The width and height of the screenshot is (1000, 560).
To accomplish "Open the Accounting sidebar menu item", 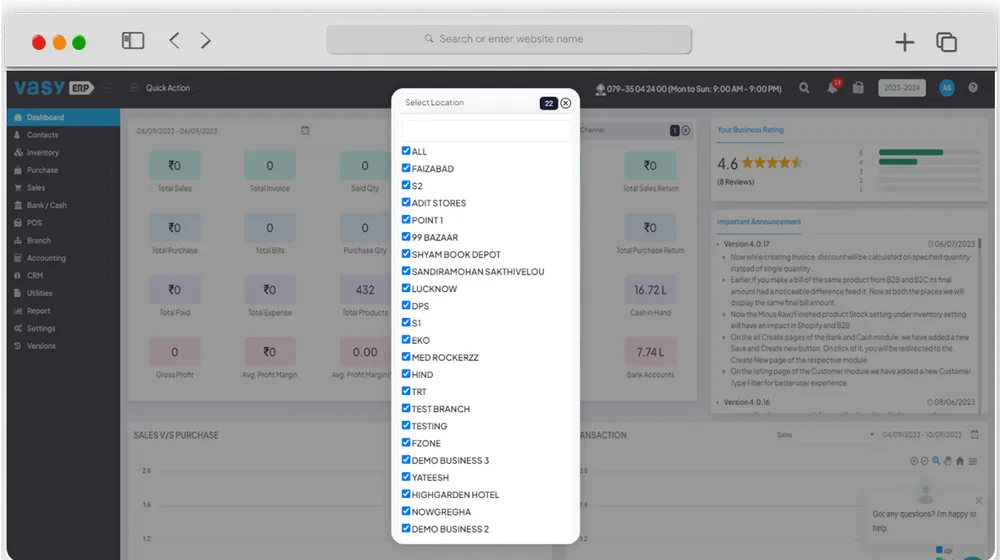I will (x=46, y=258).
